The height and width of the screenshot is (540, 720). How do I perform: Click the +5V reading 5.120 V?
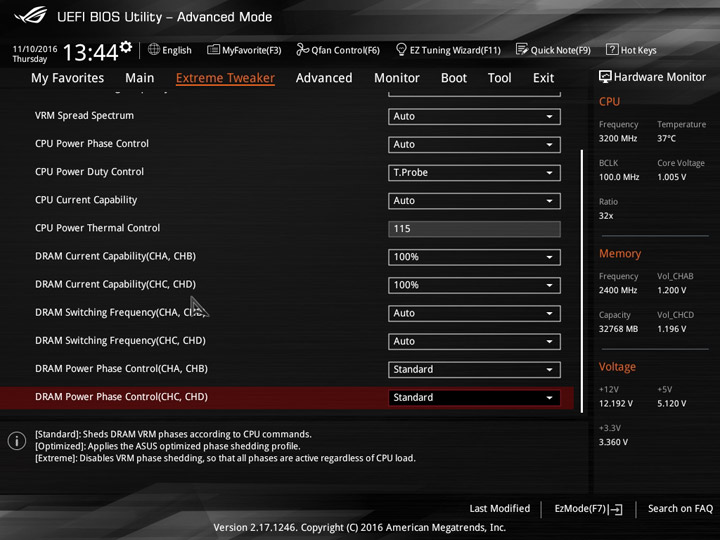coord(671,403)
